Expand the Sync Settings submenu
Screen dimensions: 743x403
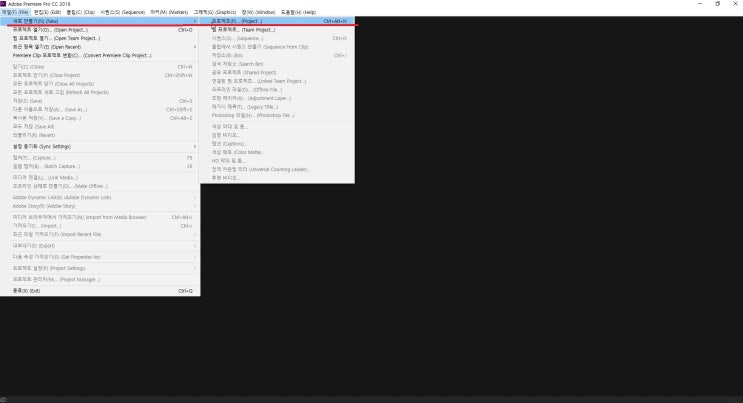coord(100,147)
